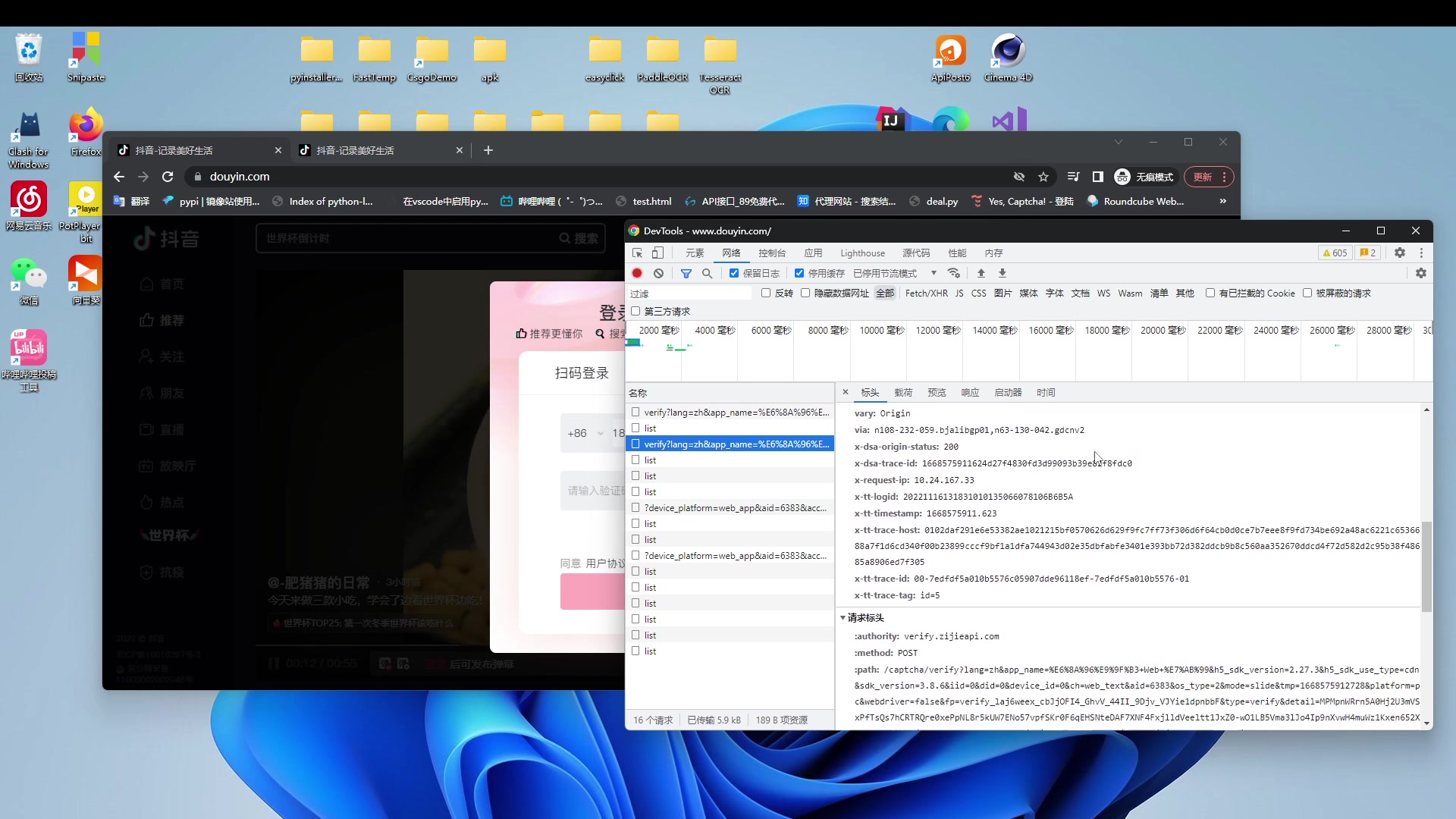
Task: Check the first verify?lang=zh request row checkbox
Action: [x=635, y=413]
